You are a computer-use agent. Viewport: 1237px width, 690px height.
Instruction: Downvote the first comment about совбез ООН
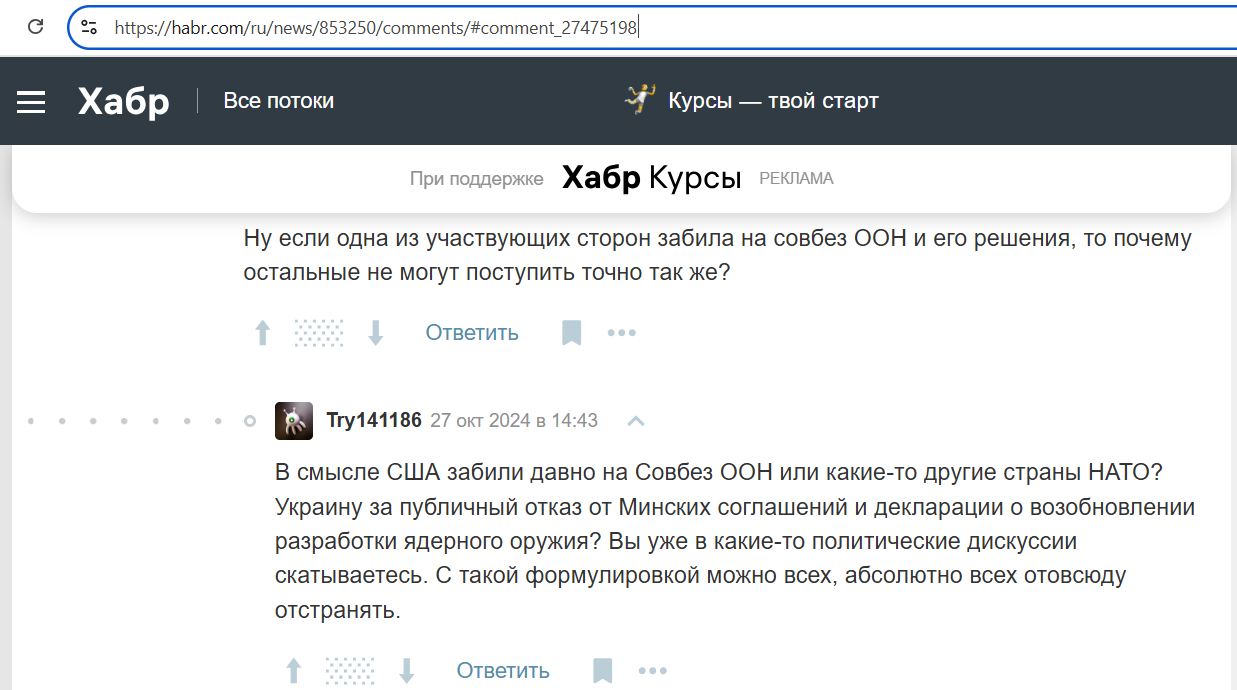tap(376, 333)
